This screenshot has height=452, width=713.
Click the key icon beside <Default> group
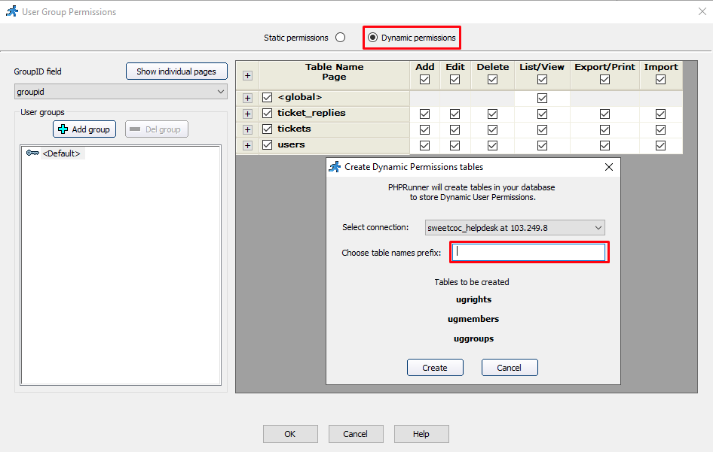coord(32,153)
